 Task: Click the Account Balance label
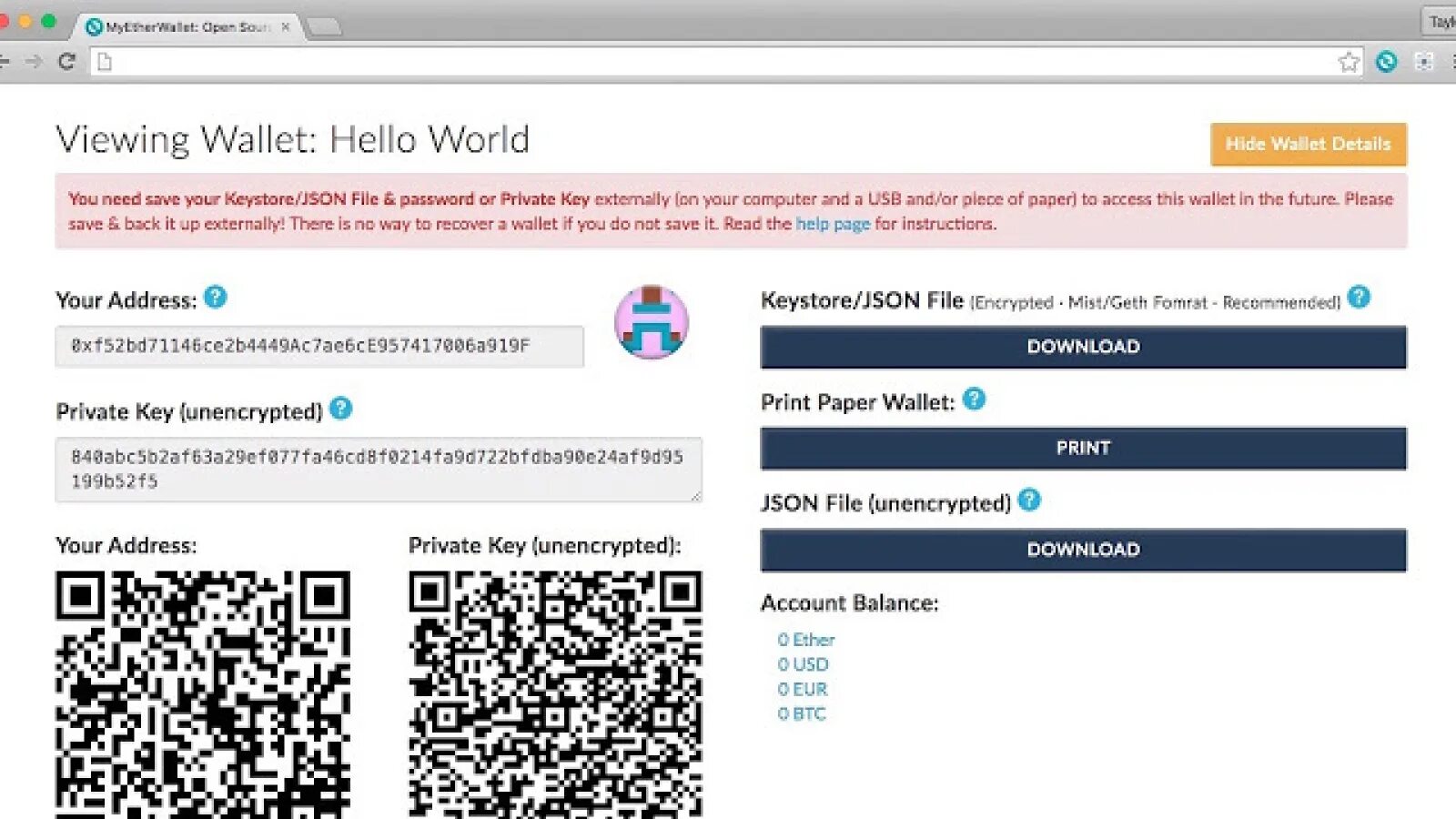849,602
